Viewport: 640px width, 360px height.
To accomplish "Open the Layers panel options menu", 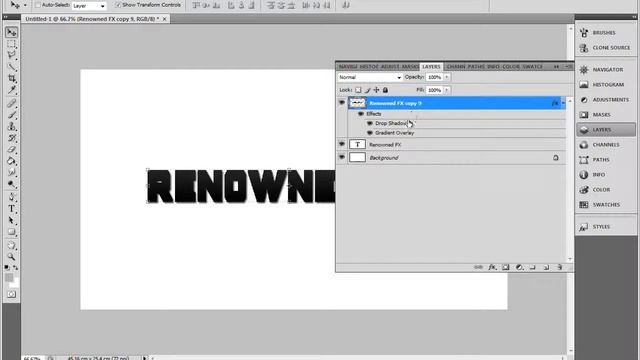I will 569,67.
